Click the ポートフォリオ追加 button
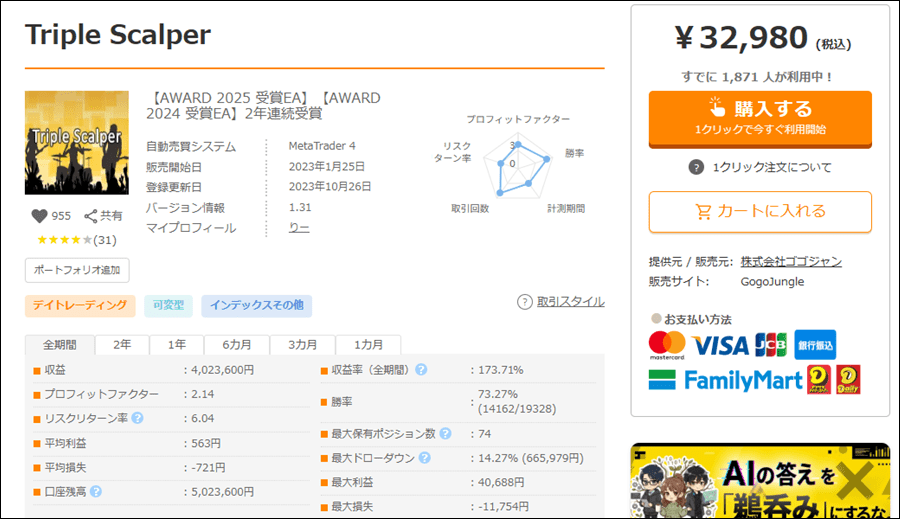 tap(77, 270)
